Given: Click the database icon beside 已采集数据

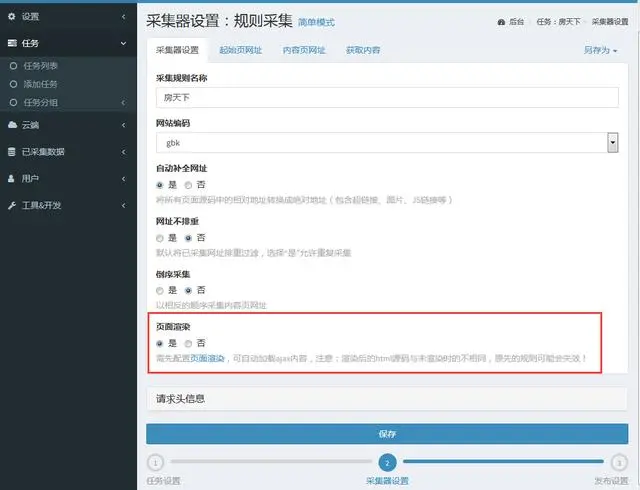Looking at the screenshot, I should point(12,151).
